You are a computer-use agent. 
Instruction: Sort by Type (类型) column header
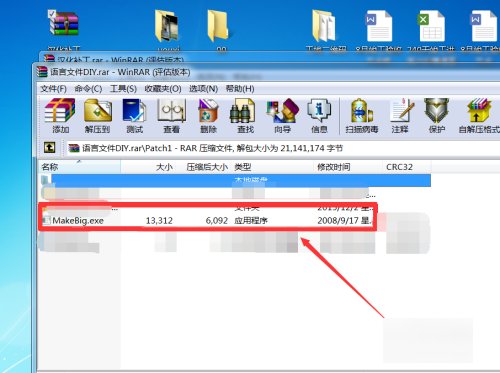(272, 167)
